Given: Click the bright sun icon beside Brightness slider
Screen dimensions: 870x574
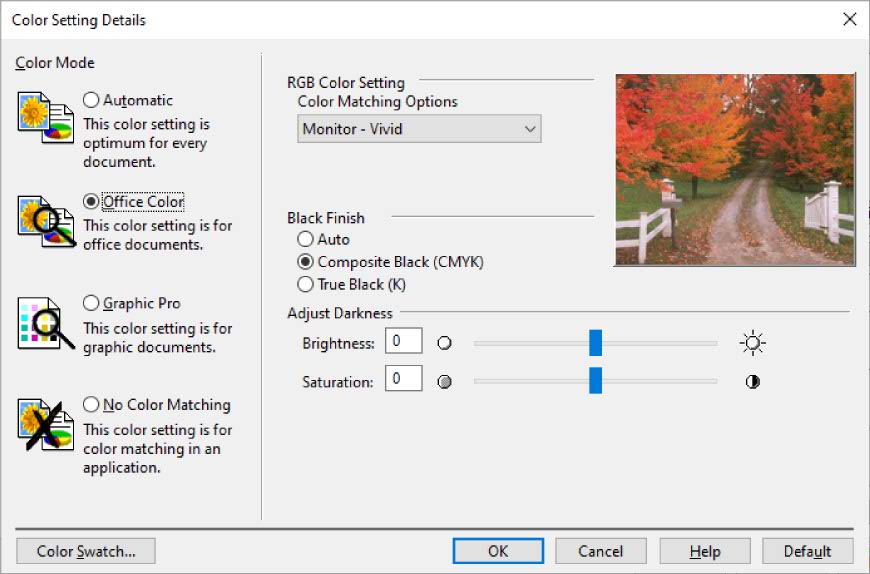Looking at the screenshot, I should (x=752, y=343).
